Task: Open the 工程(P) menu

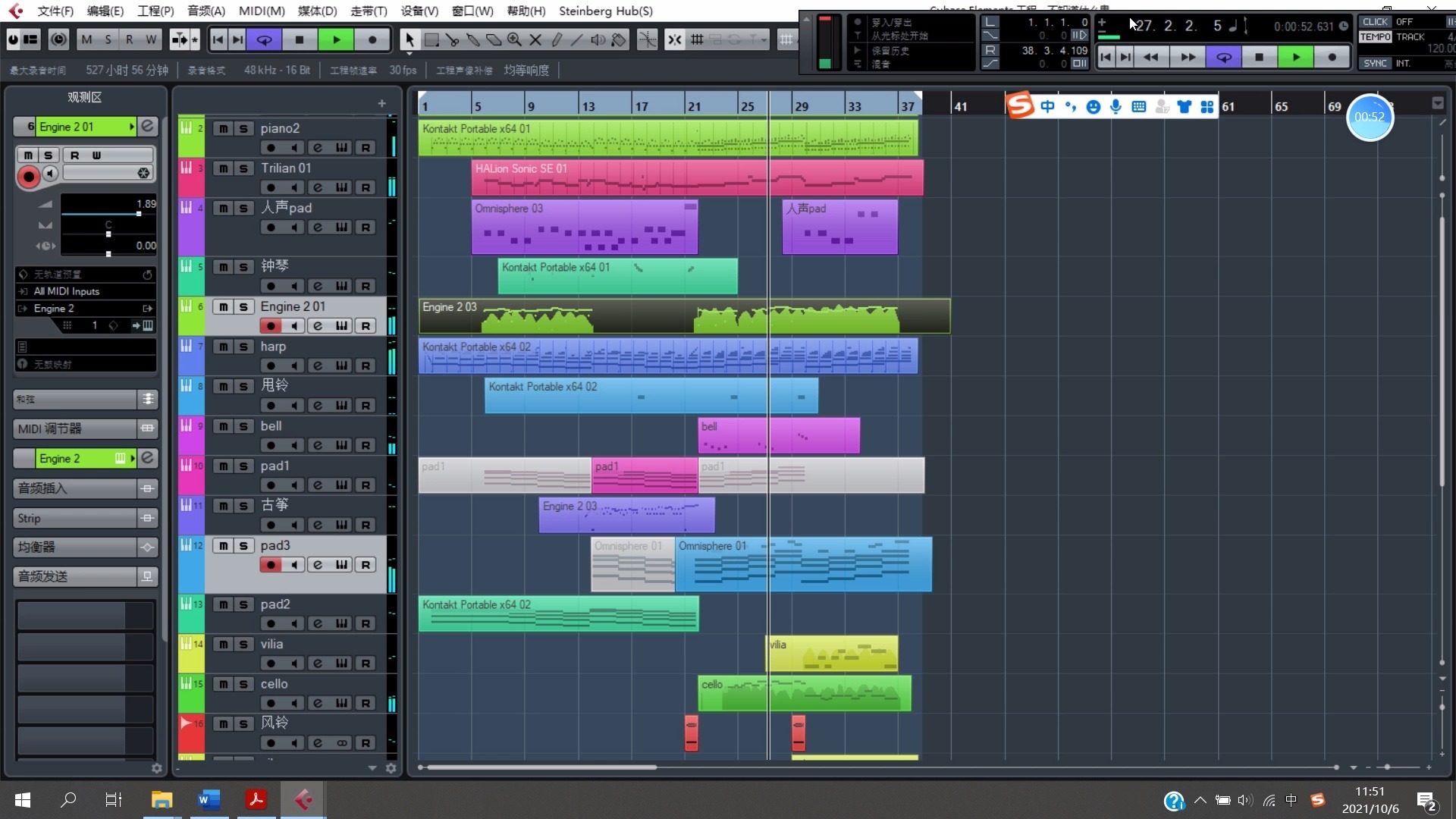Action: coord(155,11)
